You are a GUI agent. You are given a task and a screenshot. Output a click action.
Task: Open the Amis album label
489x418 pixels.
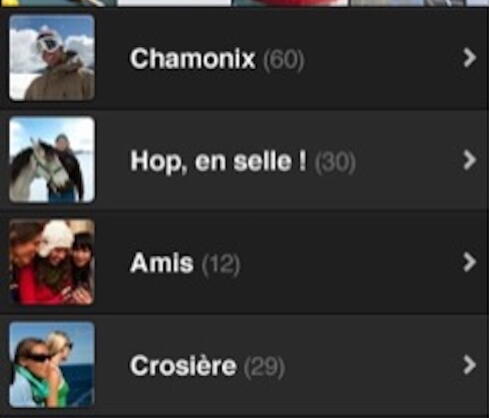(x=162, y=263)
